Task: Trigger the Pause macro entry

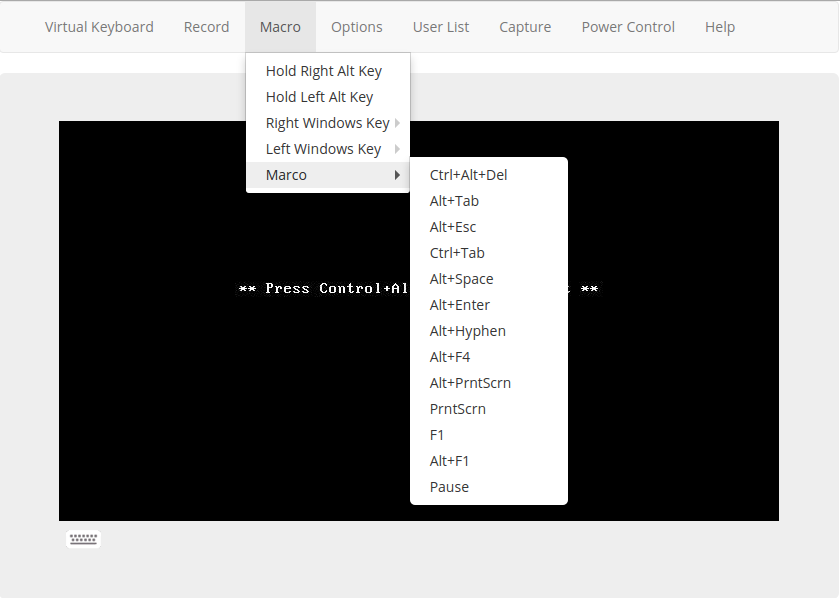Action: point(449,487)
